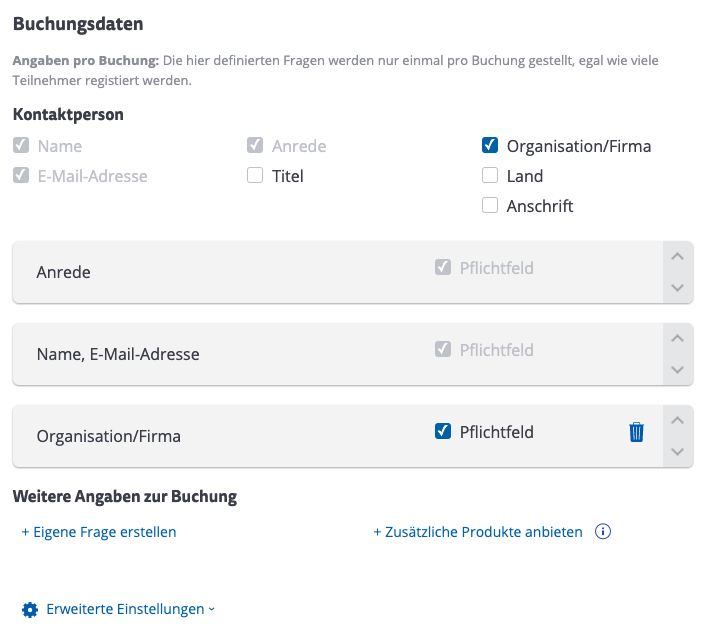This screenshot has width=703, height=638.
Task: Delete the Organisation/Firma field with trash icon
Action: 636,432
